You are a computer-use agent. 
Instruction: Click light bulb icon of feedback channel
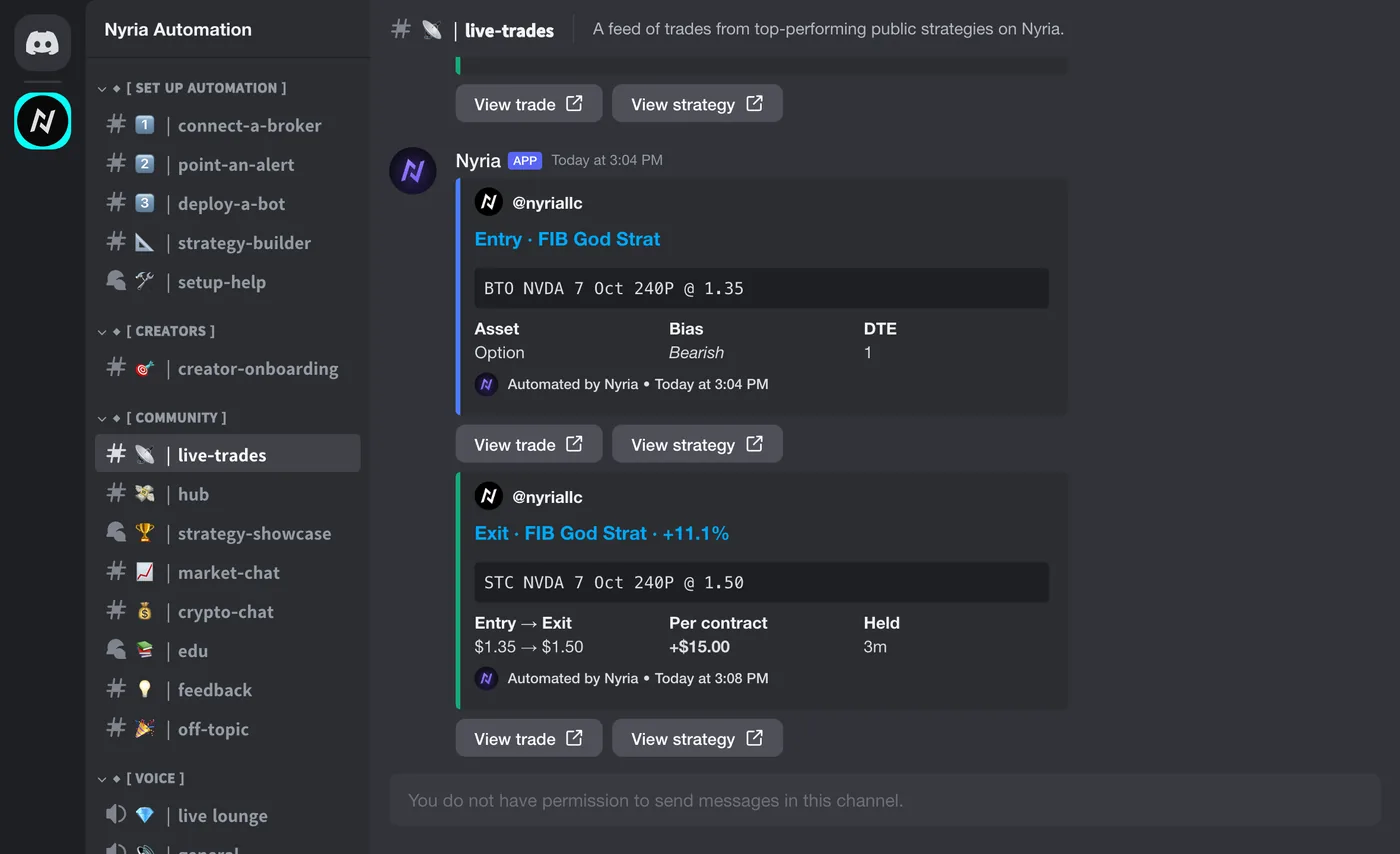145,689
